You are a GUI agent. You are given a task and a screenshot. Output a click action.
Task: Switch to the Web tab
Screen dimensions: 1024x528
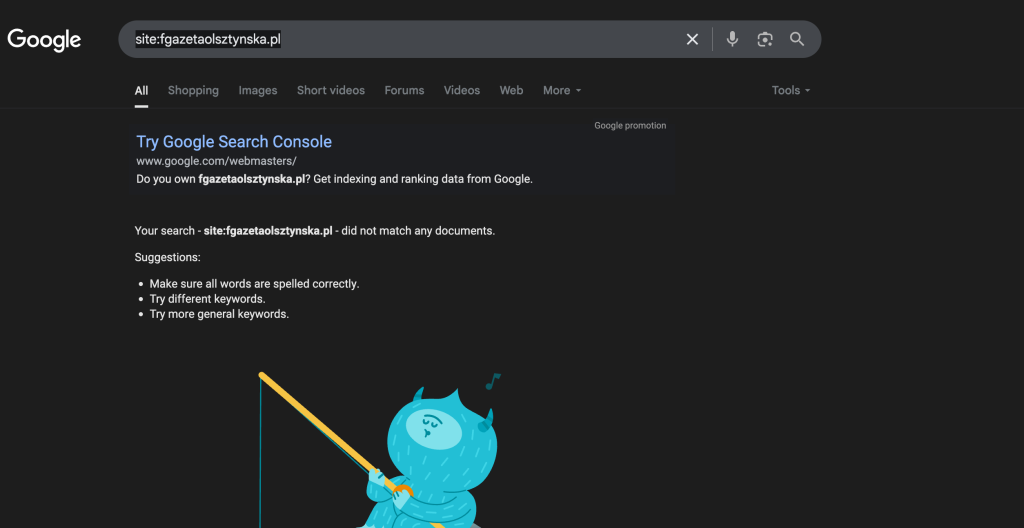(511, 90)
